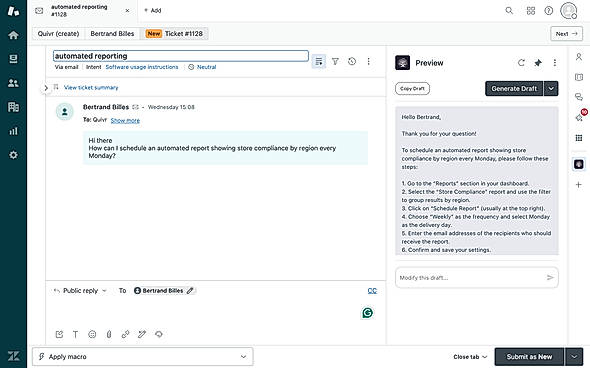Open the help question mark icon
The image size is (590, 368).
click(549, 11)
